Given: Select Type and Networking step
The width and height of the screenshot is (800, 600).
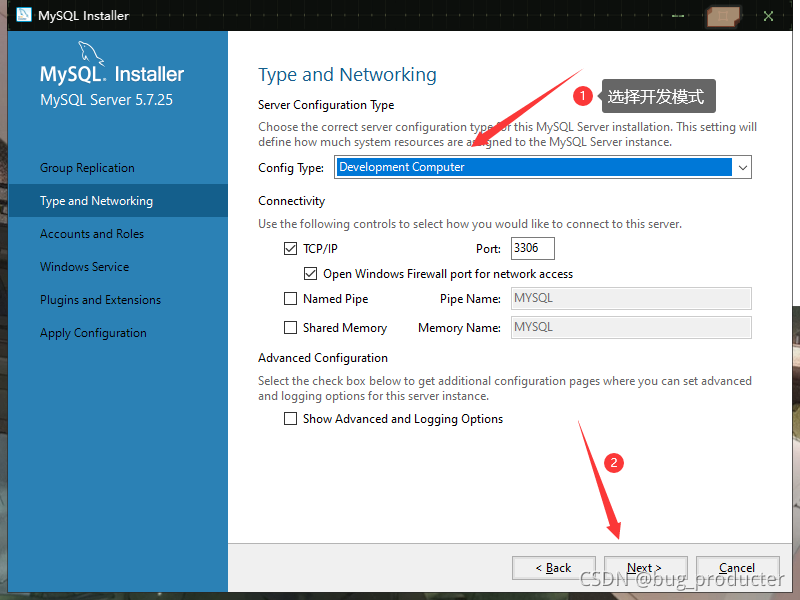Looking at the screenshot, I should click(118, 201).
